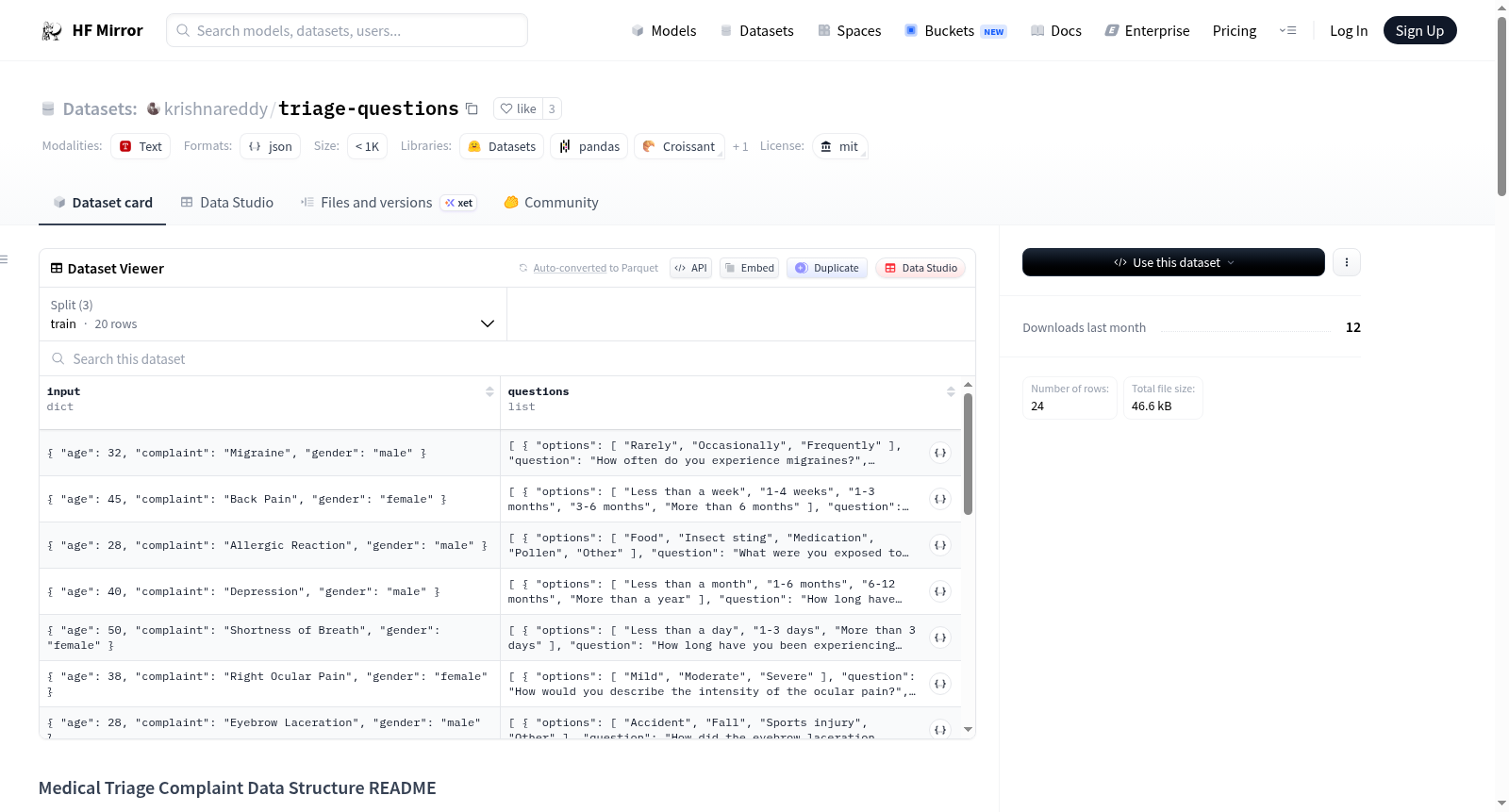
Task: Expand the Shortness of Breath questions cell
Action: [x=940, y=638]
